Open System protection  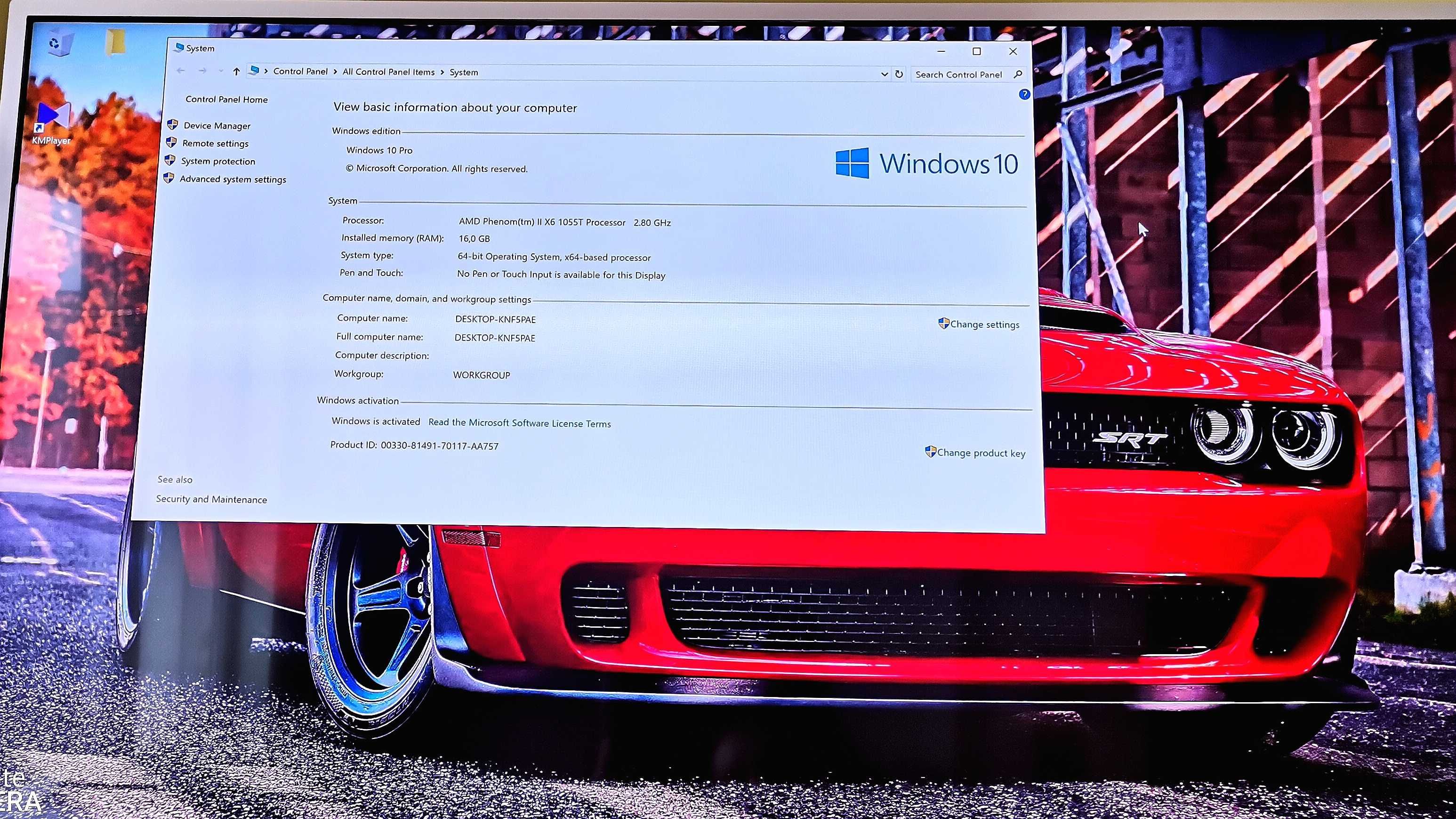pyautogui.click(x=219, y=161)
